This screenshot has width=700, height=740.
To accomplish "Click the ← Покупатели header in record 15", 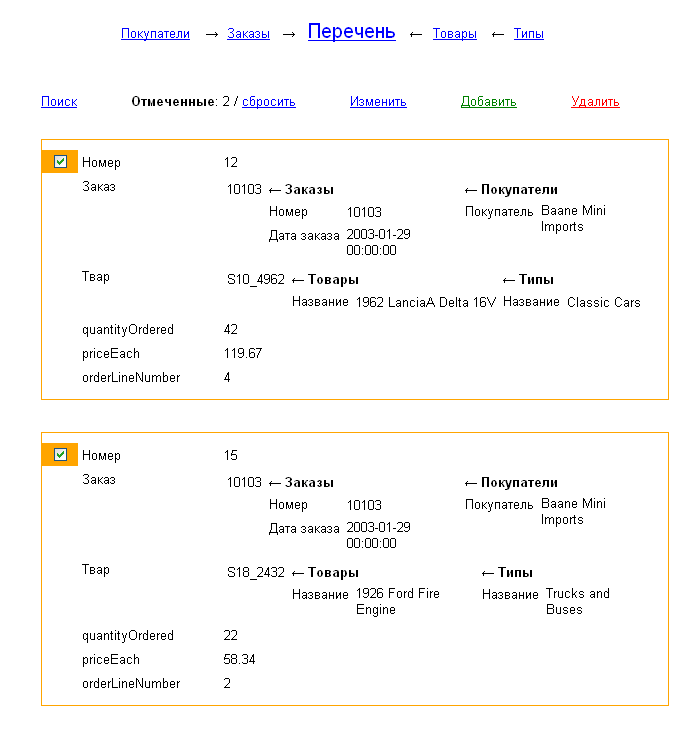I will [511, 483].
